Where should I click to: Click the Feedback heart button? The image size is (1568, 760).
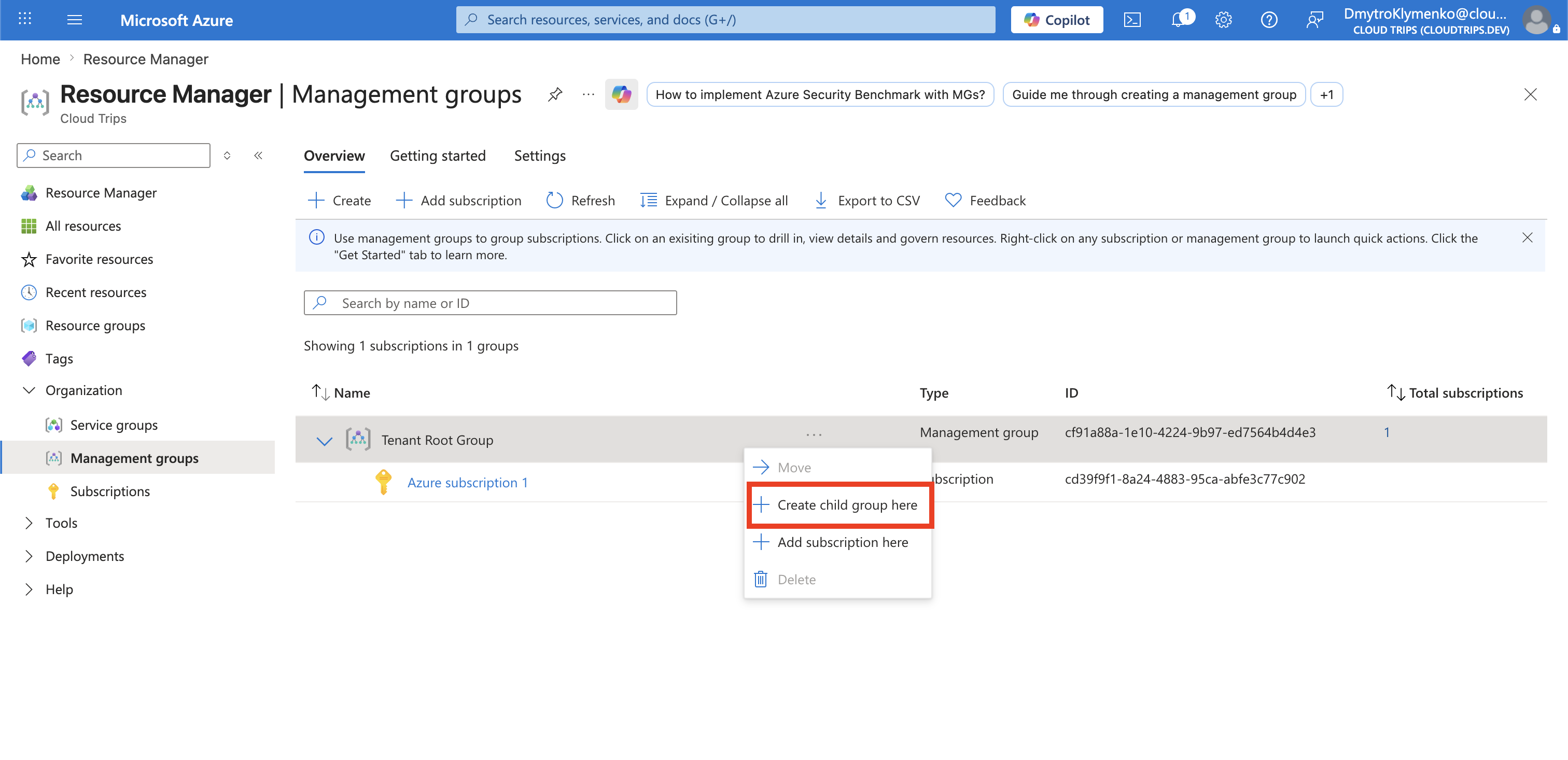pyautogui.click(x=985, y=201)
